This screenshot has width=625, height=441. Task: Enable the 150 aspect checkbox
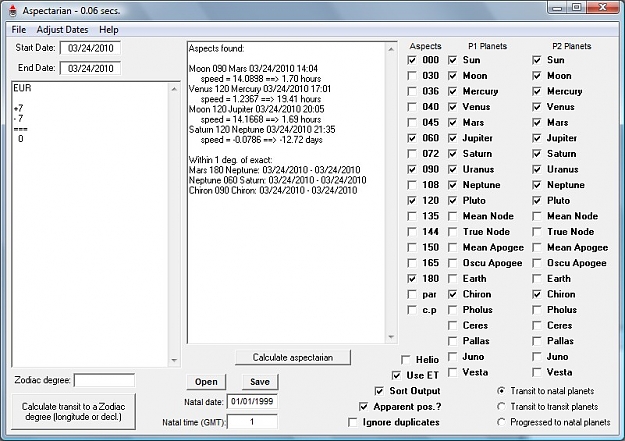(412, 248)
